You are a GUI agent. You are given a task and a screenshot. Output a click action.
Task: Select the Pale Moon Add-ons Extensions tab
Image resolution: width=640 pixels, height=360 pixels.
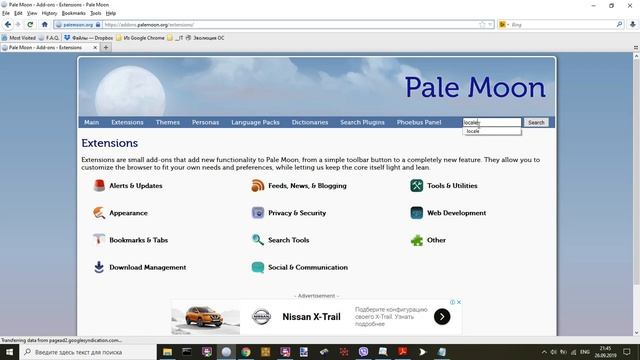pyautogui.click(x=45, y=47)
